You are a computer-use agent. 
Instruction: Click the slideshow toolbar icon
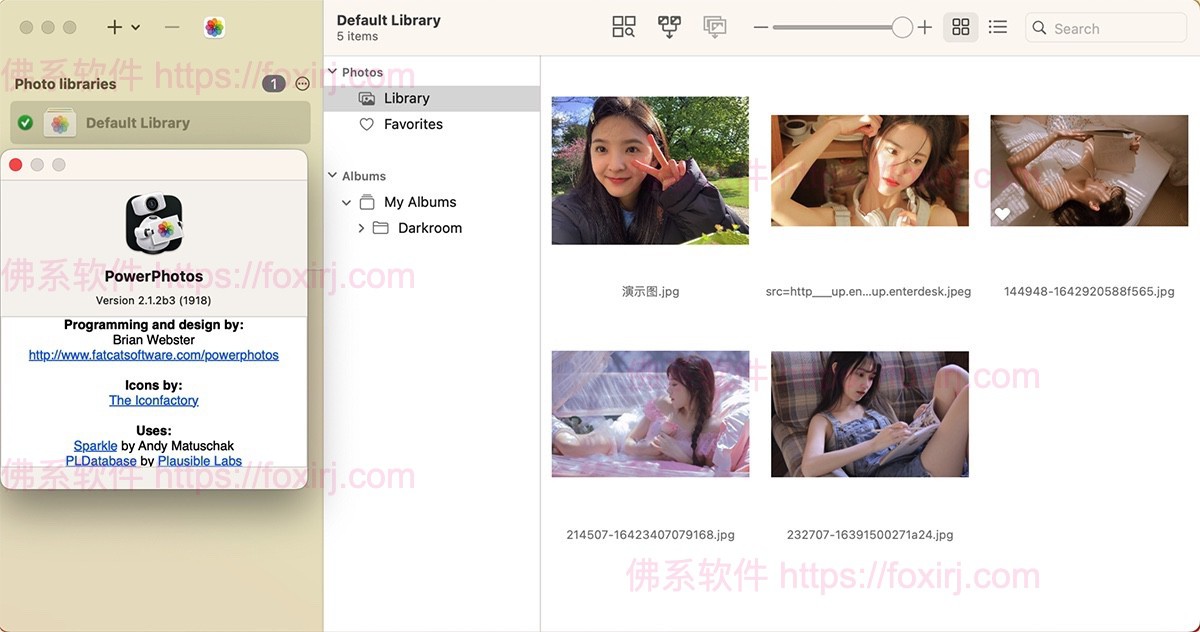coord(715,26)
